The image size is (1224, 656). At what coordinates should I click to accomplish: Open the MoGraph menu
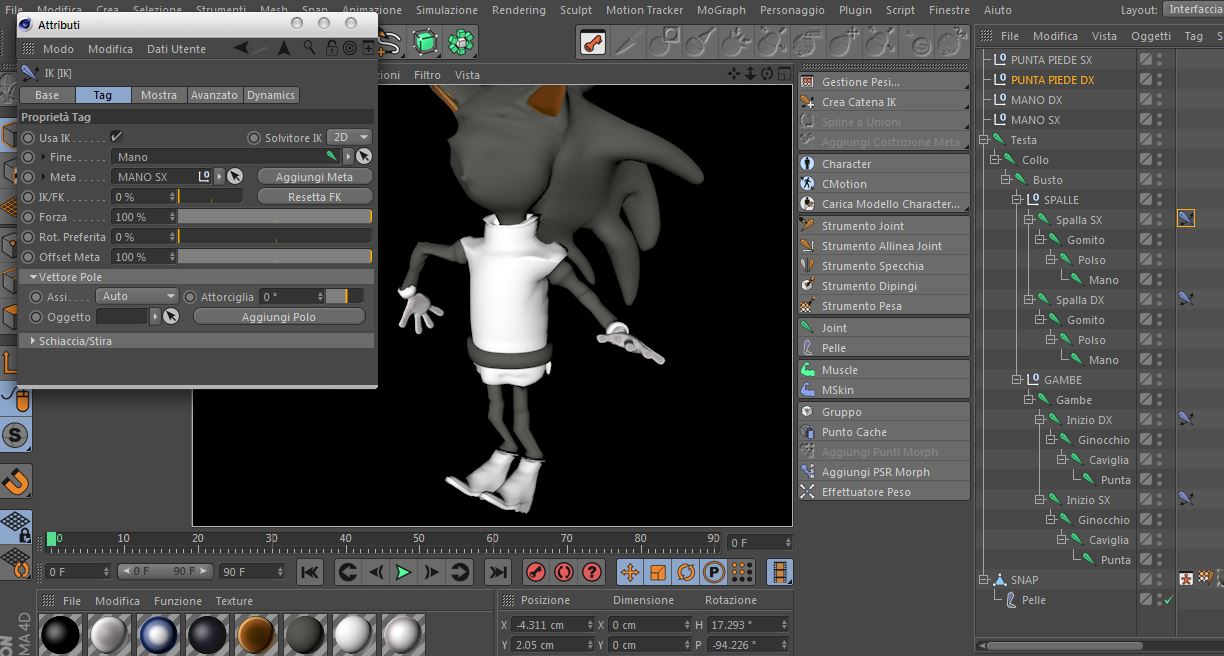[720, 10]
